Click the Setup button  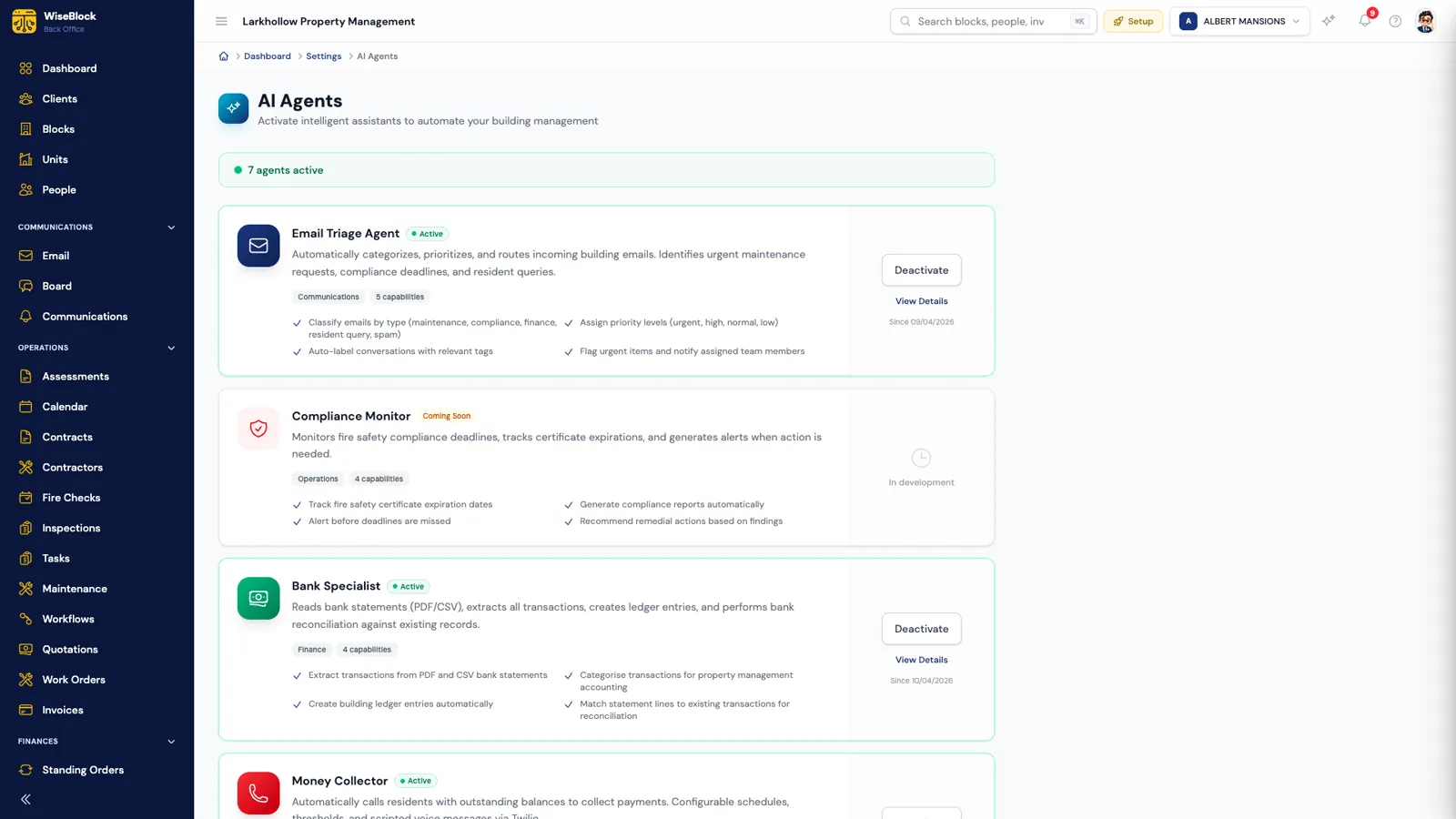point(1133,21)
